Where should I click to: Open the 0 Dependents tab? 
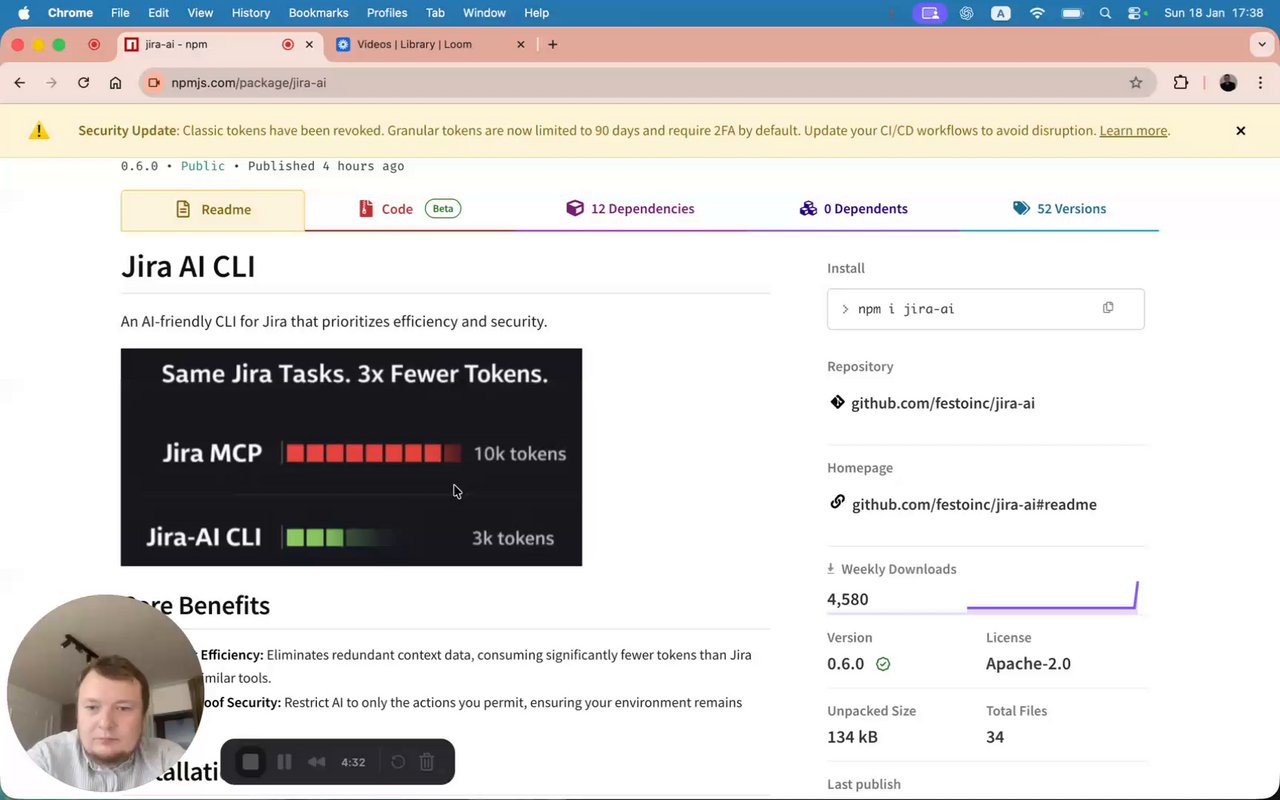(x=854, y=209)
